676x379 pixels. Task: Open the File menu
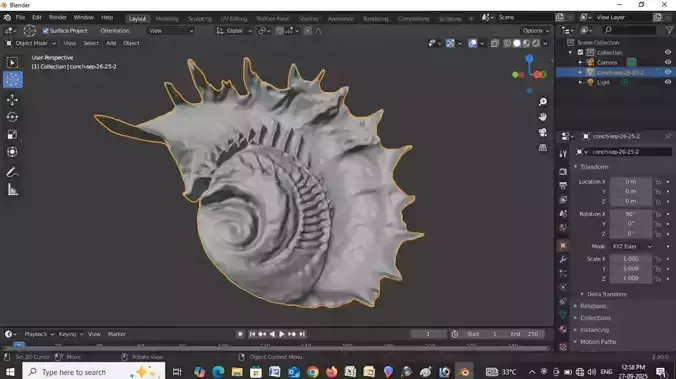(x=20, y=17)
